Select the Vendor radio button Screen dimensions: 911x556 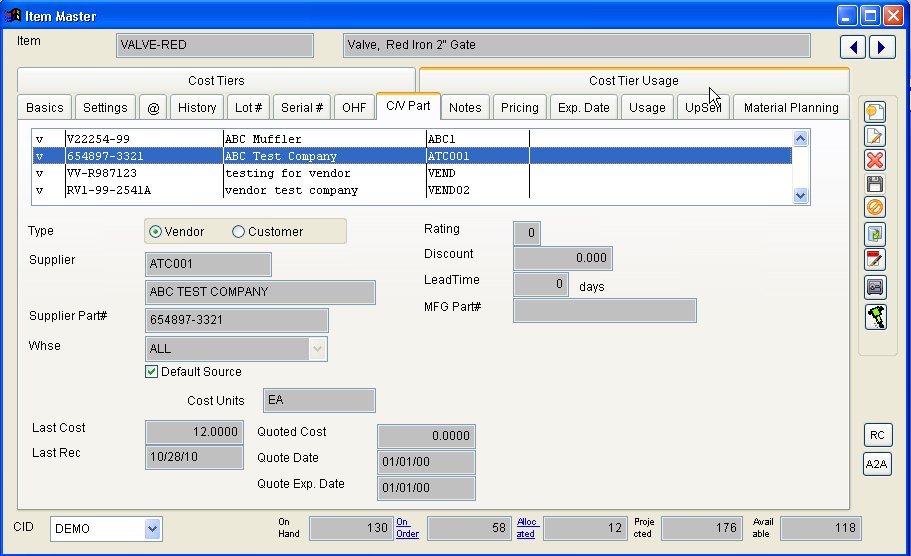click(155, 232)
